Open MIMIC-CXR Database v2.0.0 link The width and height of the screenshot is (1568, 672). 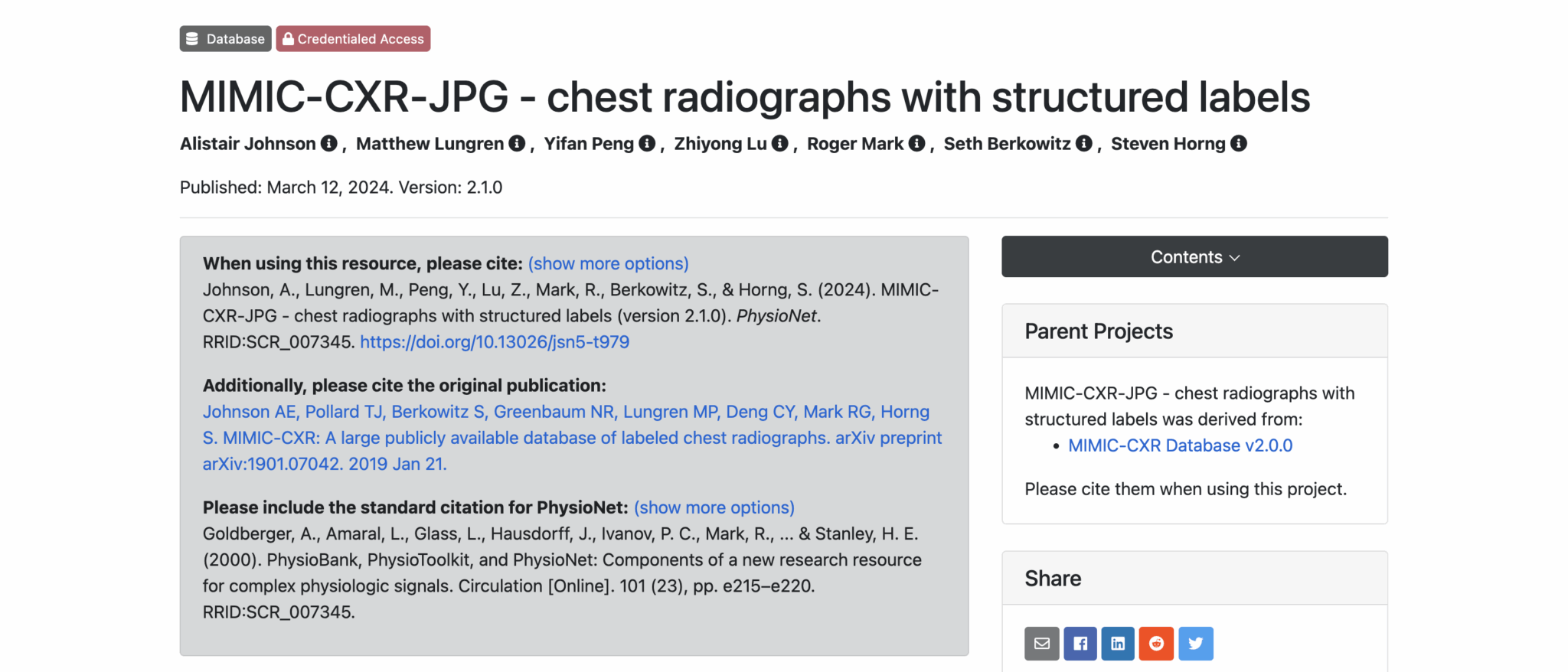1180,445
